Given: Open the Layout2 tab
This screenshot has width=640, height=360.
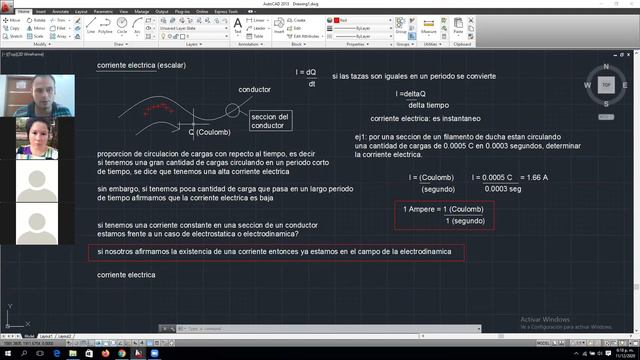Looking at the screenshot, I should 64,336.
